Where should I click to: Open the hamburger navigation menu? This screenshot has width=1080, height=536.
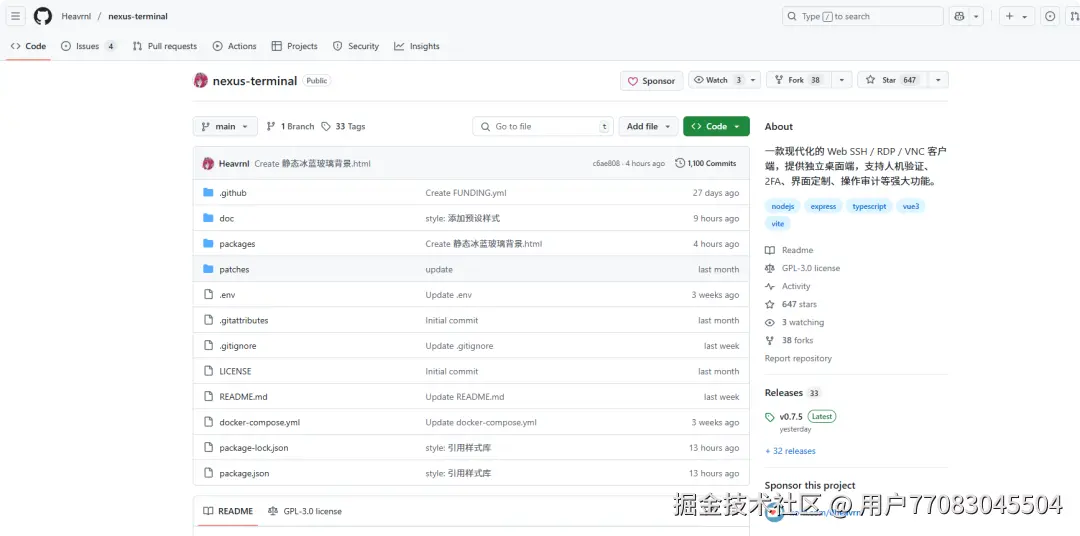click(x=17, y=16)
